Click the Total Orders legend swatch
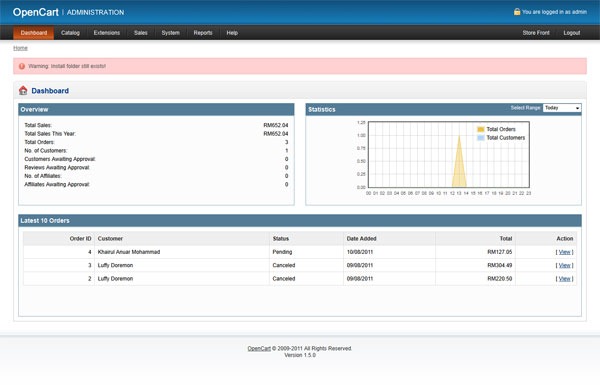The height and width of the screenshot is (385, 600). [x=481, y=129]
